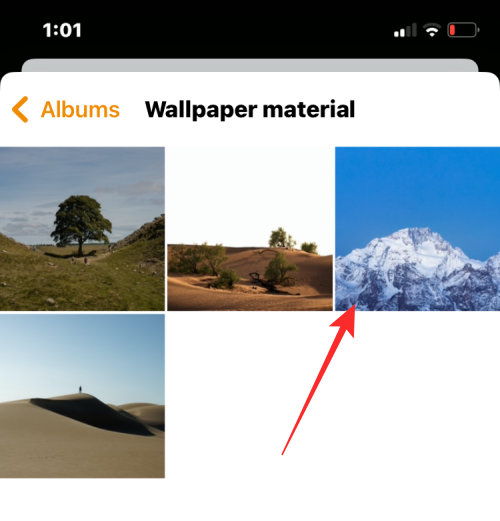Tap the orange back chevron icon
This screenshot has height=521, width=500.
[x=20, y=109]
